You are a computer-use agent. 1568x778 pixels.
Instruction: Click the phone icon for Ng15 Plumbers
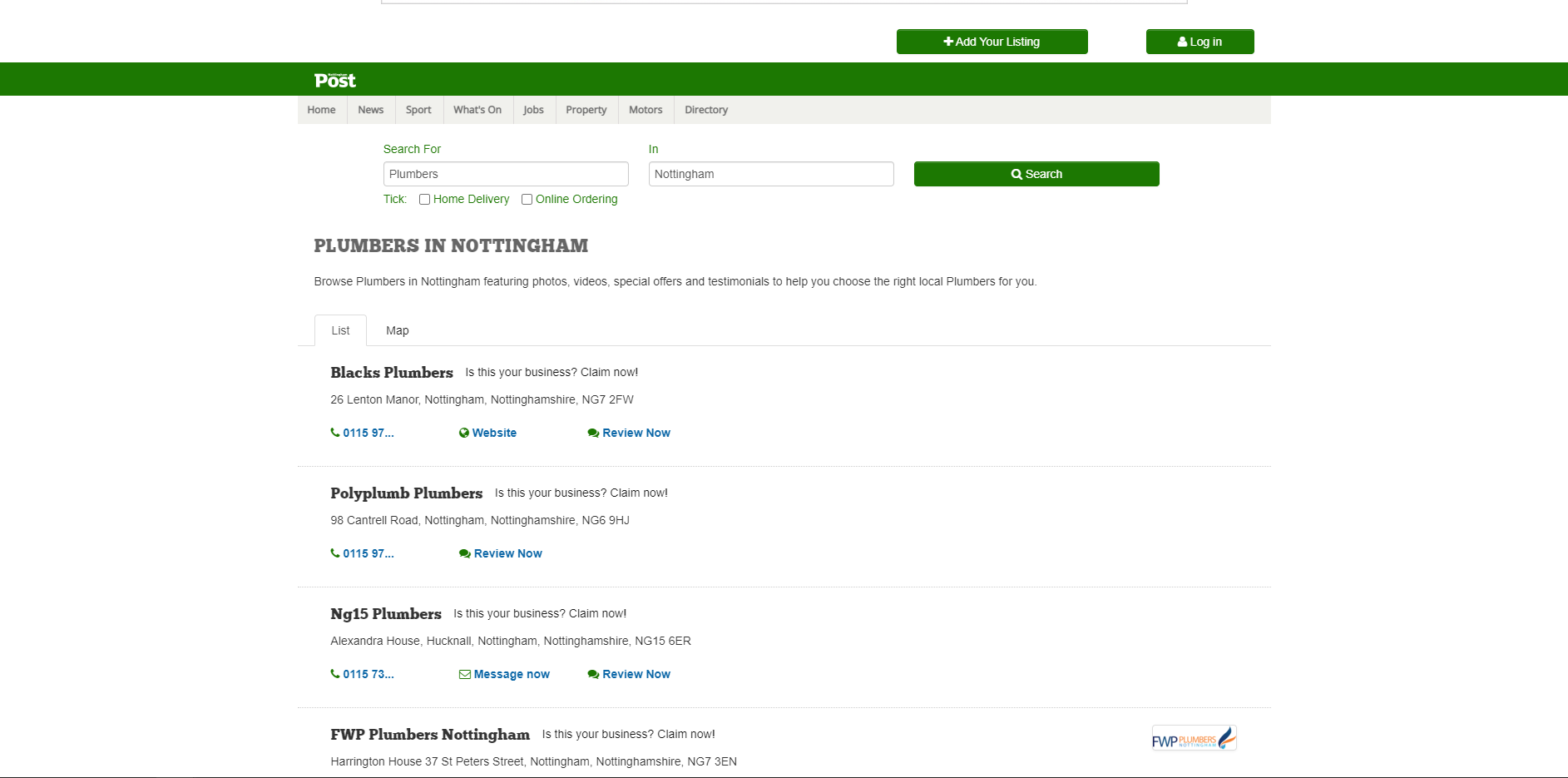point(335,674)
